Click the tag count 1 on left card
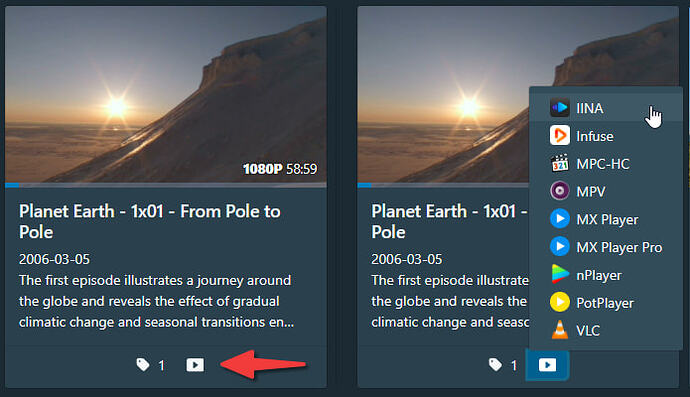 pos(161,365)
